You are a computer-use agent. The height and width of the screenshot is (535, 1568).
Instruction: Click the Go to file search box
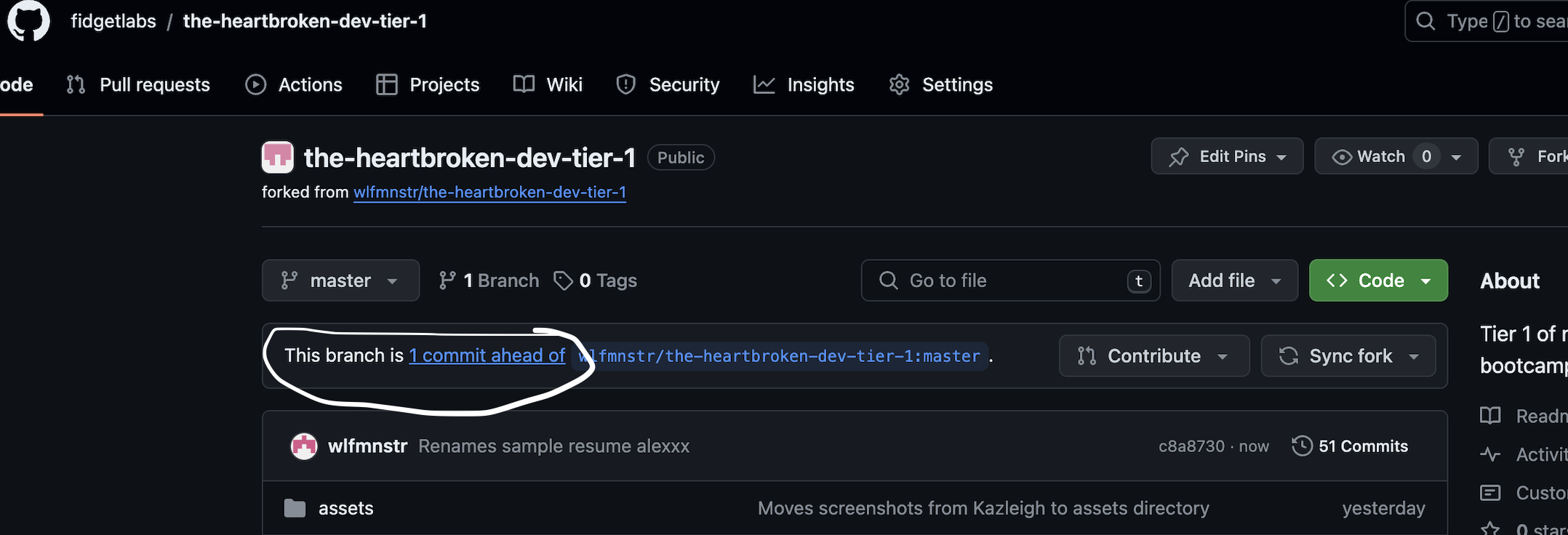click(1010, 281)
